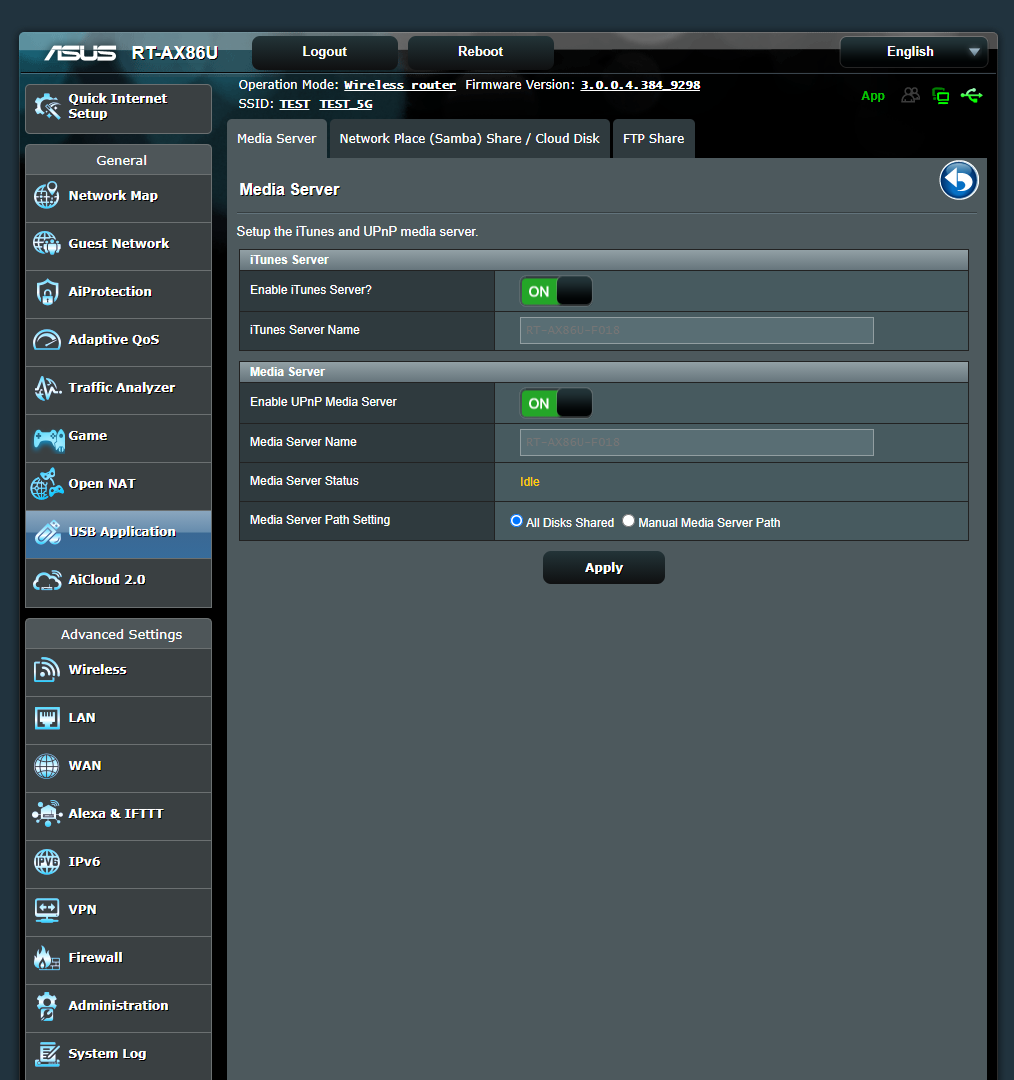Open Network Place (Samba) Share tab
The height and width of the screenshot is (1080, 1014).
470,138
